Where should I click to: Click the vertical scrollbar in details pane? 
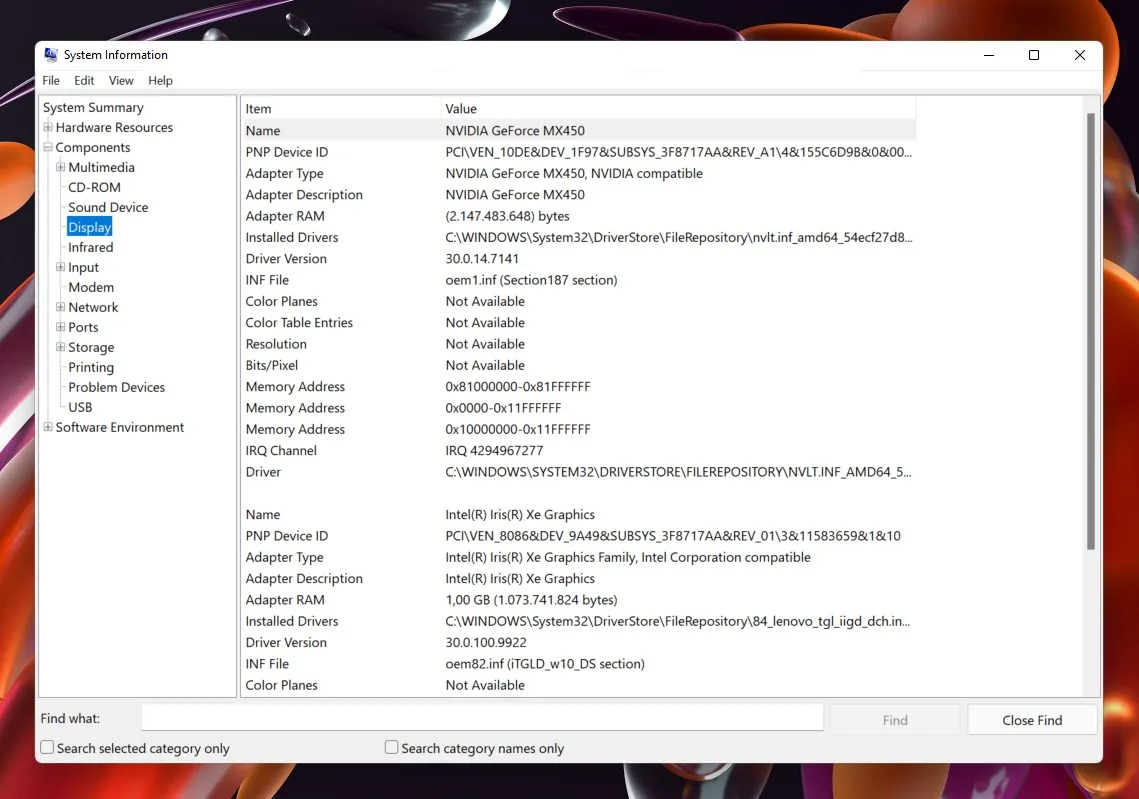click(1091, 330)
